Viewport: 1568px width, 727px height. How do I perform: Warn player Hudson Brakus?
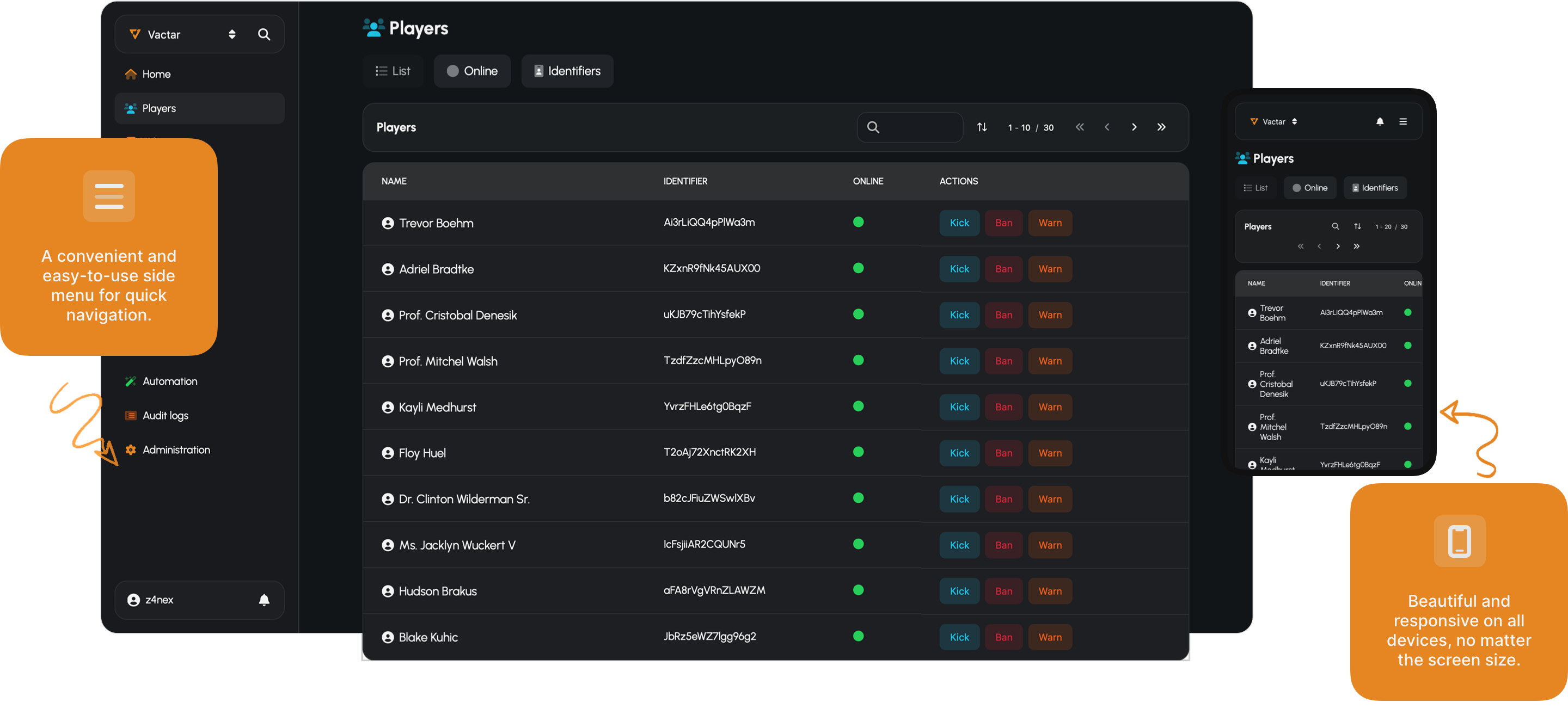click(x=1050, y=591)
